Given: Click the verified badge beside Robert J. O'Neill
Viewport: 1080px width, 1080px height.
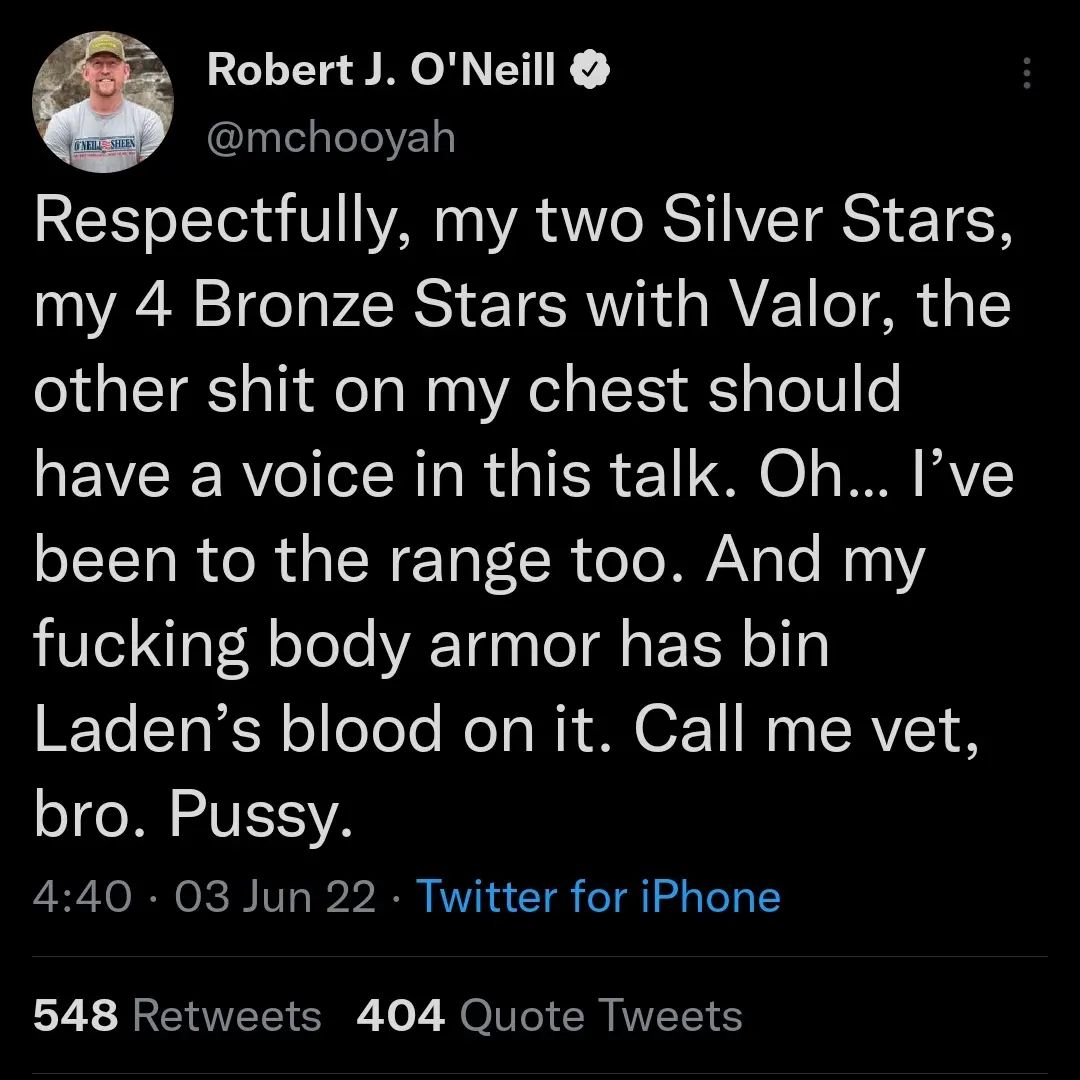Looking at the screenshot, I should 590,70.
